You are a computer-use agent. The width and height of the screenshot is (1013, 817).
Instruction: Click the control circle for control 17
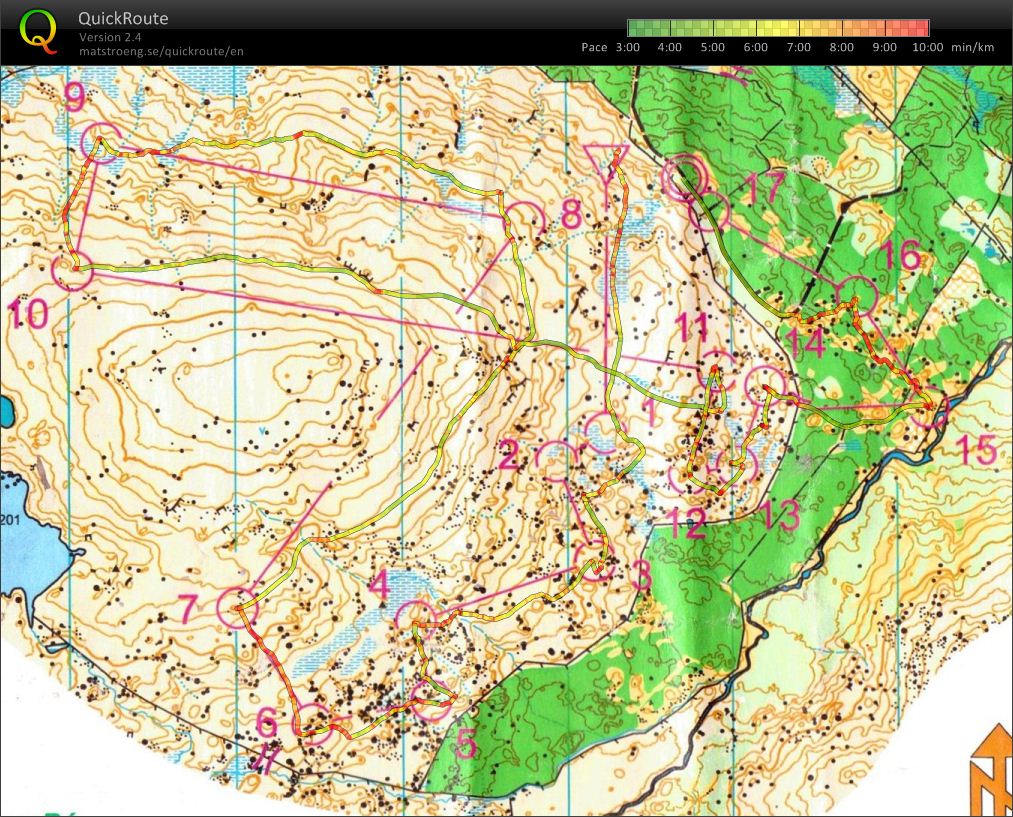tap(709, 211)
